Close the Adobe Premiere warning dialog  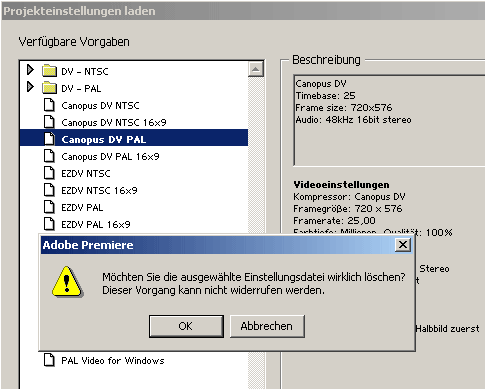pyautogui.click(x=403, y=245)
